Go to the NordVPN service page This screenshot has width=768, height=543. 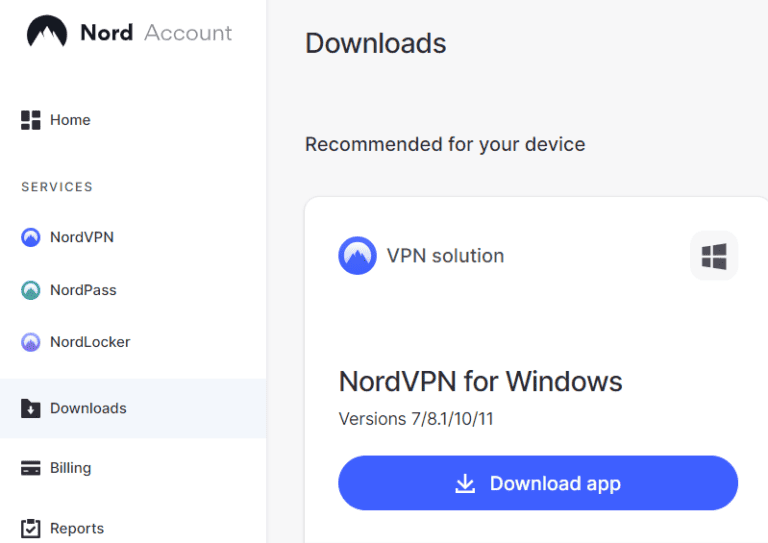[x=82, y=237]
